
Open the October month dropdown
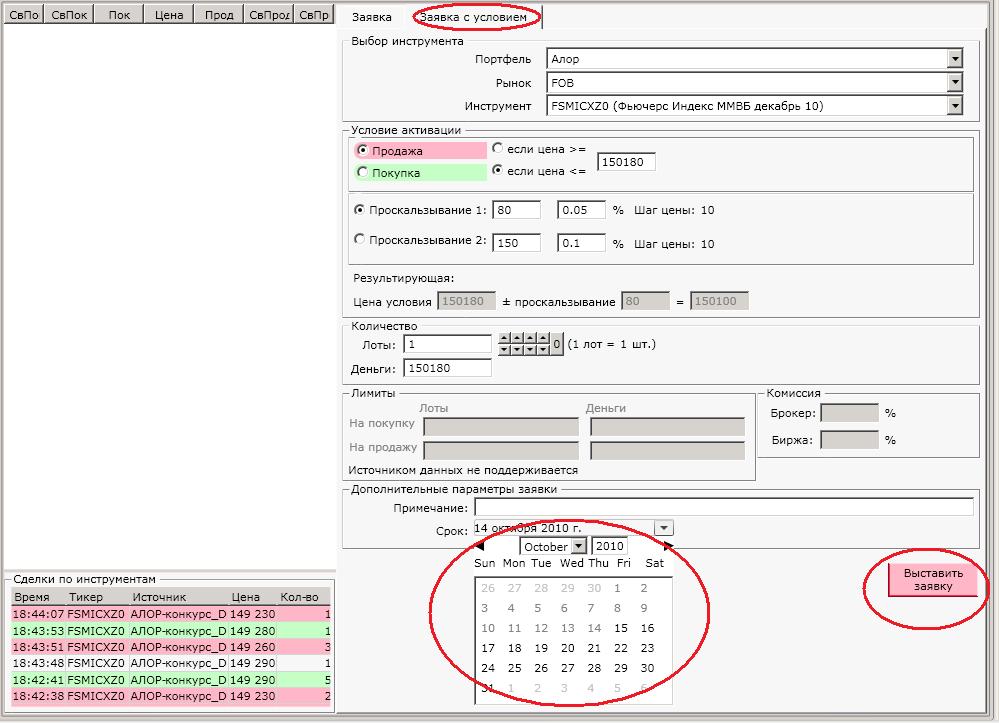(x=578, y=547)
